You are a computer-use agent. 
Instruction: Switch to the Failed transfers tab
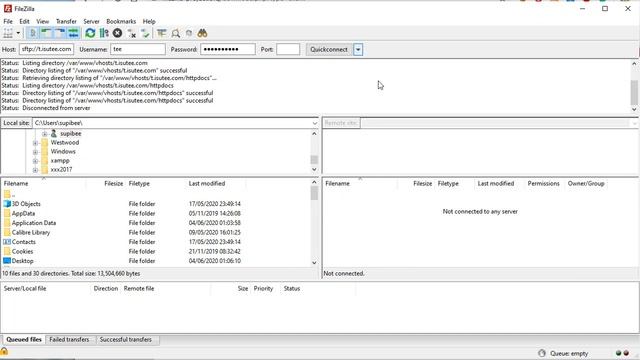click(x=69, y=340)
